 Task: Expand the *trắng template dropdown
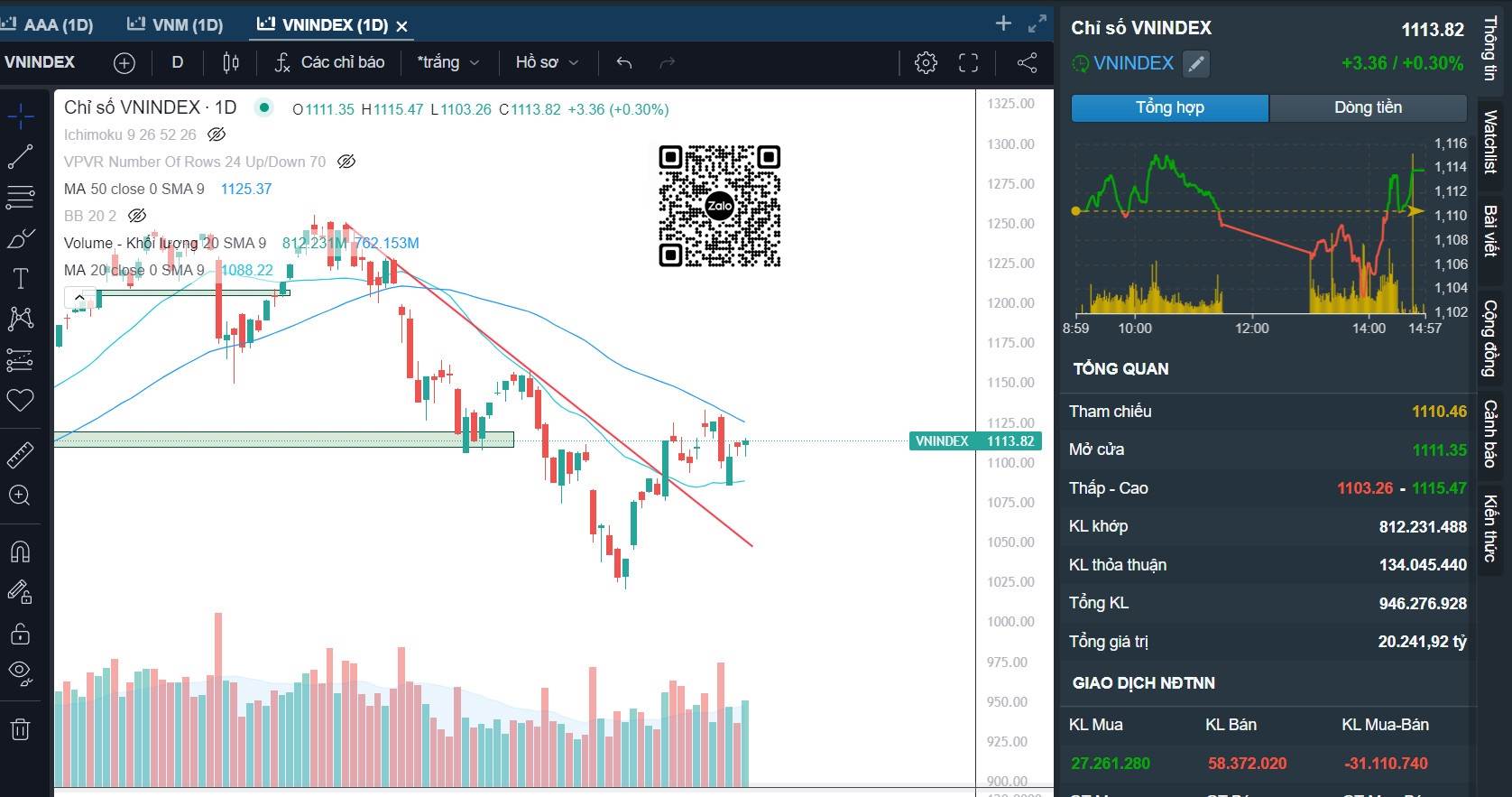click(x=448, y=62)
